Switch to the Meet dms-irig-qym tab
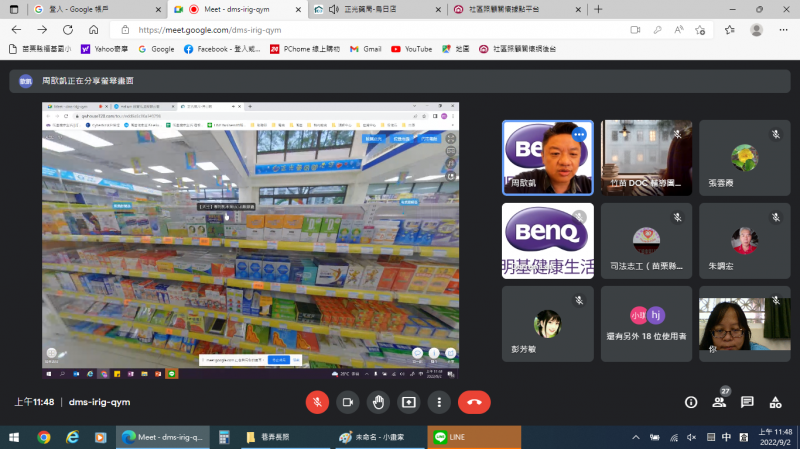Viewport: 800px width, 449px height. pos(237,9)
